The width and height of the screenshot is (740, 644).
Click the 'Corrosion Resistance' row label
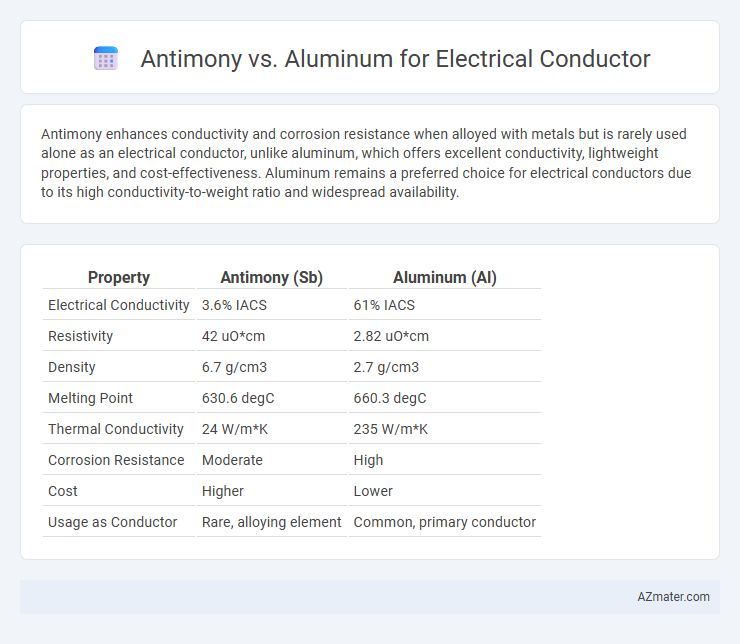click(116, 460)
